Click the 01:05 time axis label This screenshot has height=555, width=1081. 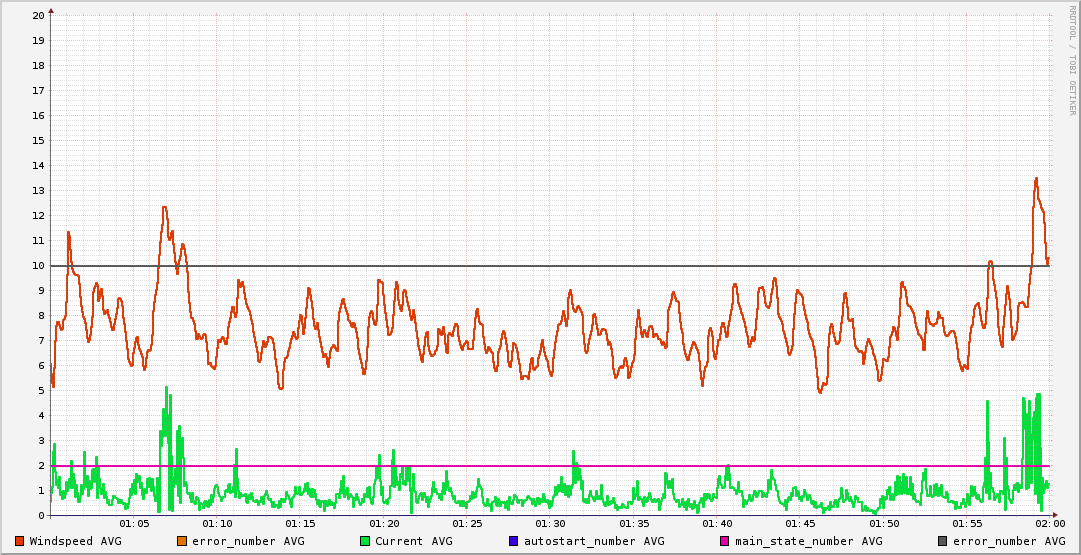134,523
